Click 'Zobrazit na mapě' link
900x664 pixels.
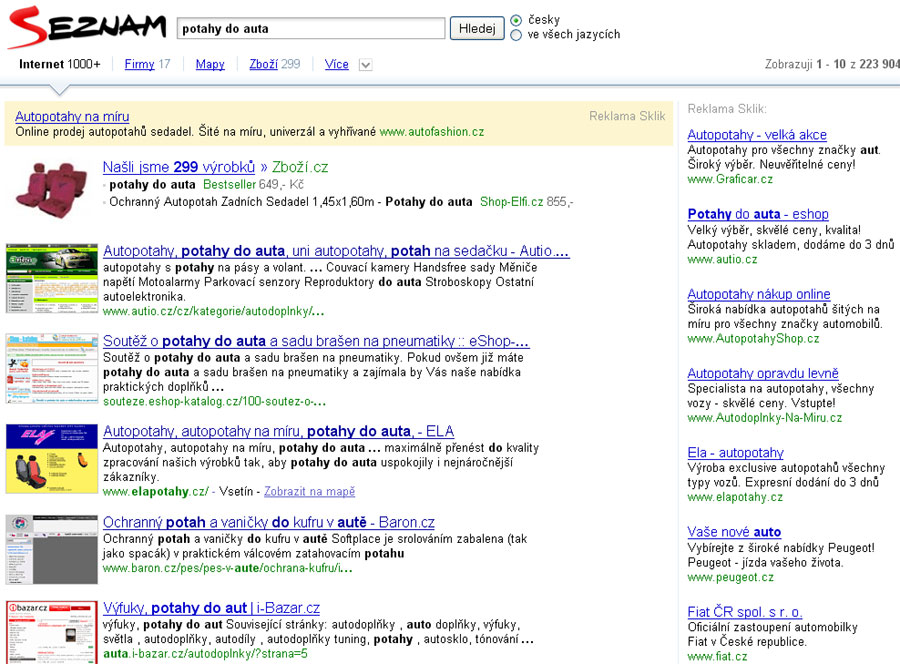tap(309, 492)
